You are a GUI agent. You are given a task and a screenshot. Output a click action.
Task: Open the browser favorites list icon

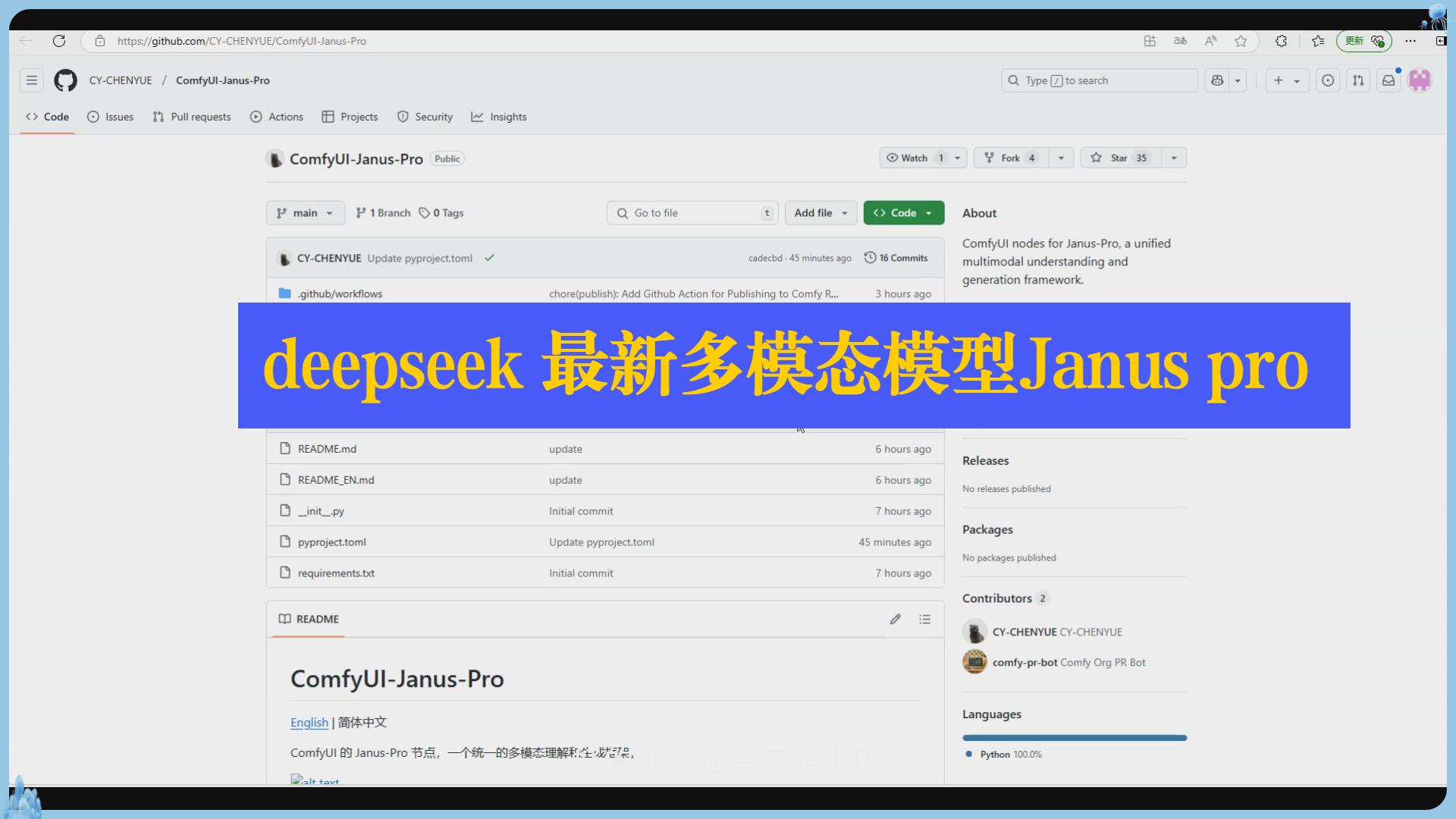point(1318,41)
